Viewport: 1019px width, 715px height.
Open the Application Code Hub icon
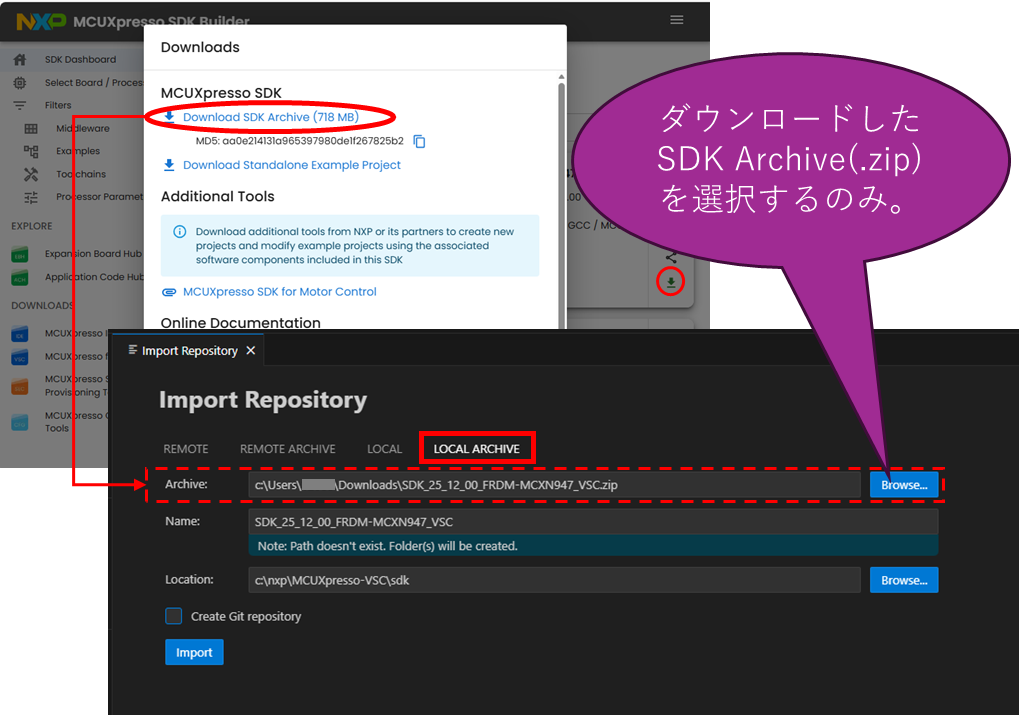pos(19,278)
